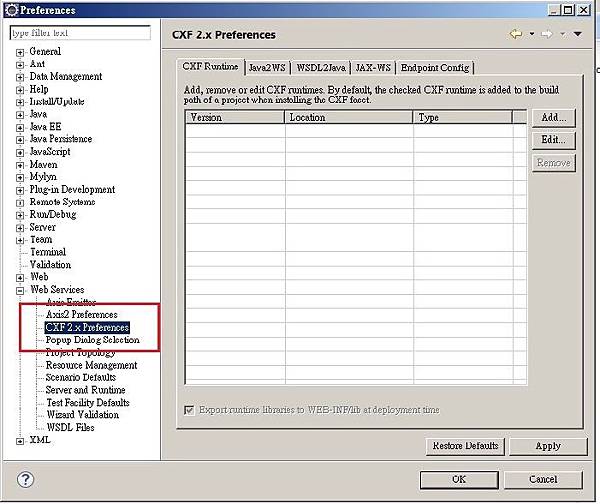Select Wizard Validation item
This screenshot has width=600, height=504.
click(x=83, y=415)
